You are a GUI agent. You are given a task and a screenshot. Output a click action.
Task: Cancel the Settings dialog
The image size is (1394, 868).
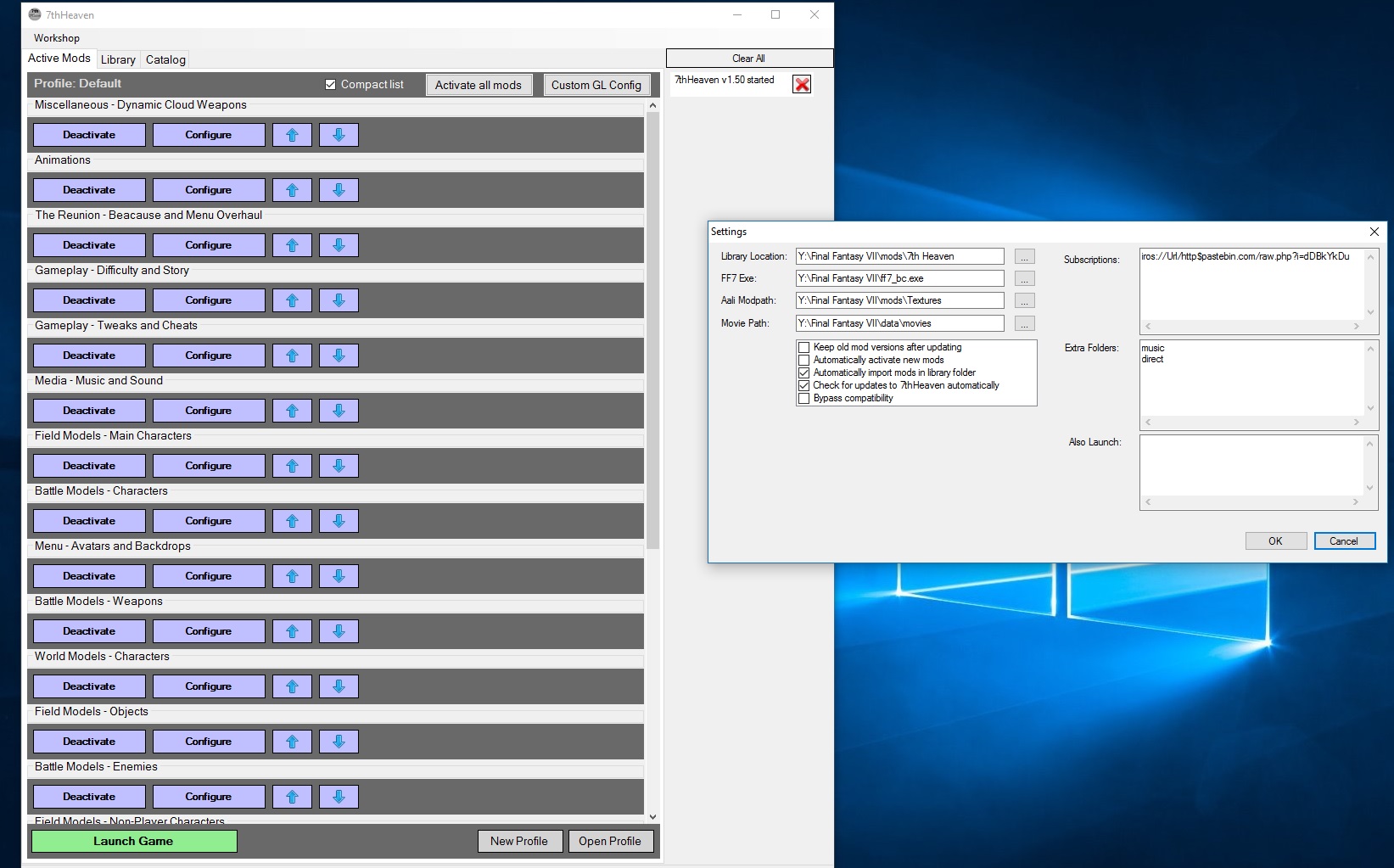point(1344,541)
